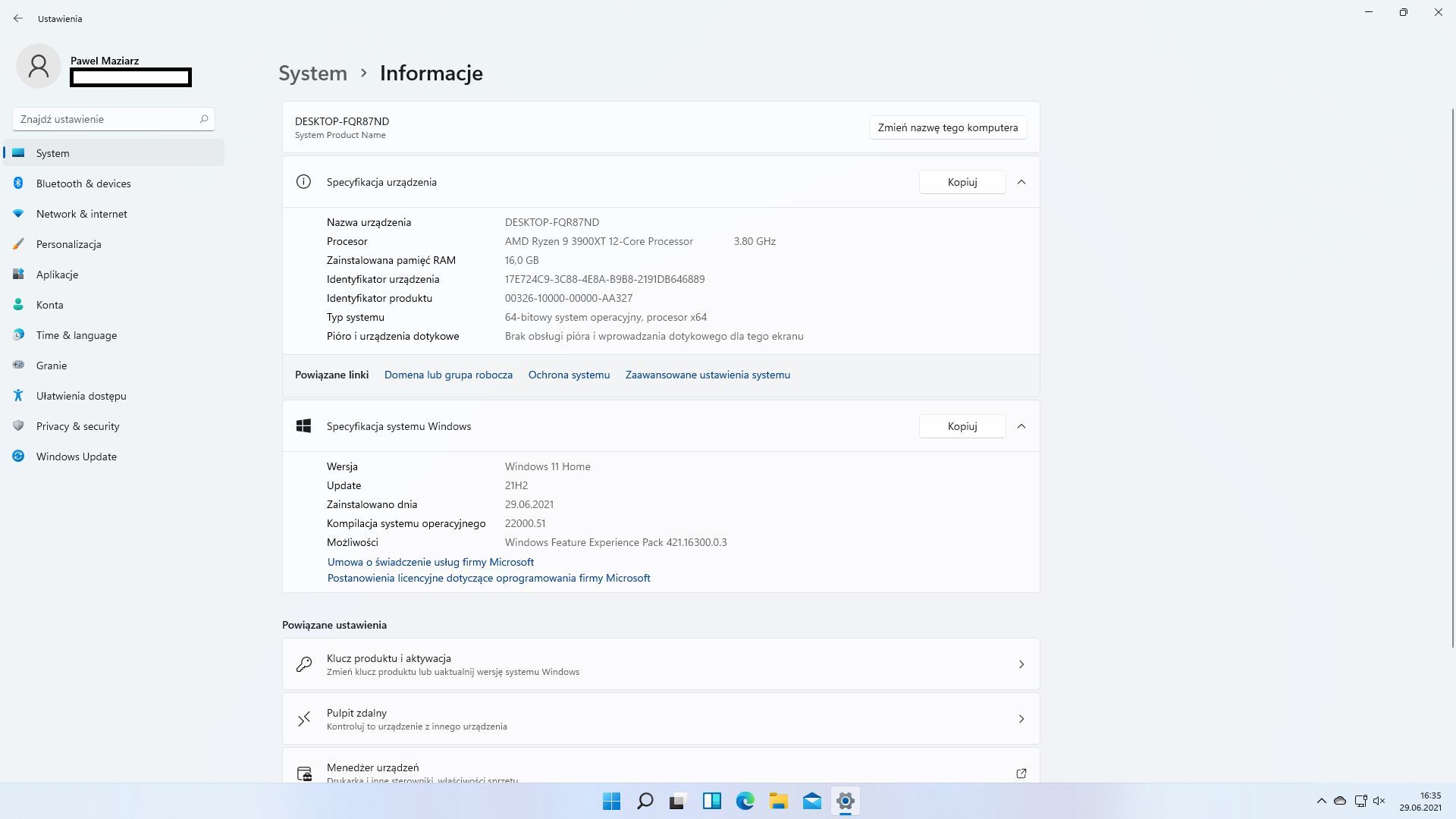The height and width of the screenshot is (819, 1456).
Task: Copy Windows specification with Kopiuj button
Action: point(962,426)
